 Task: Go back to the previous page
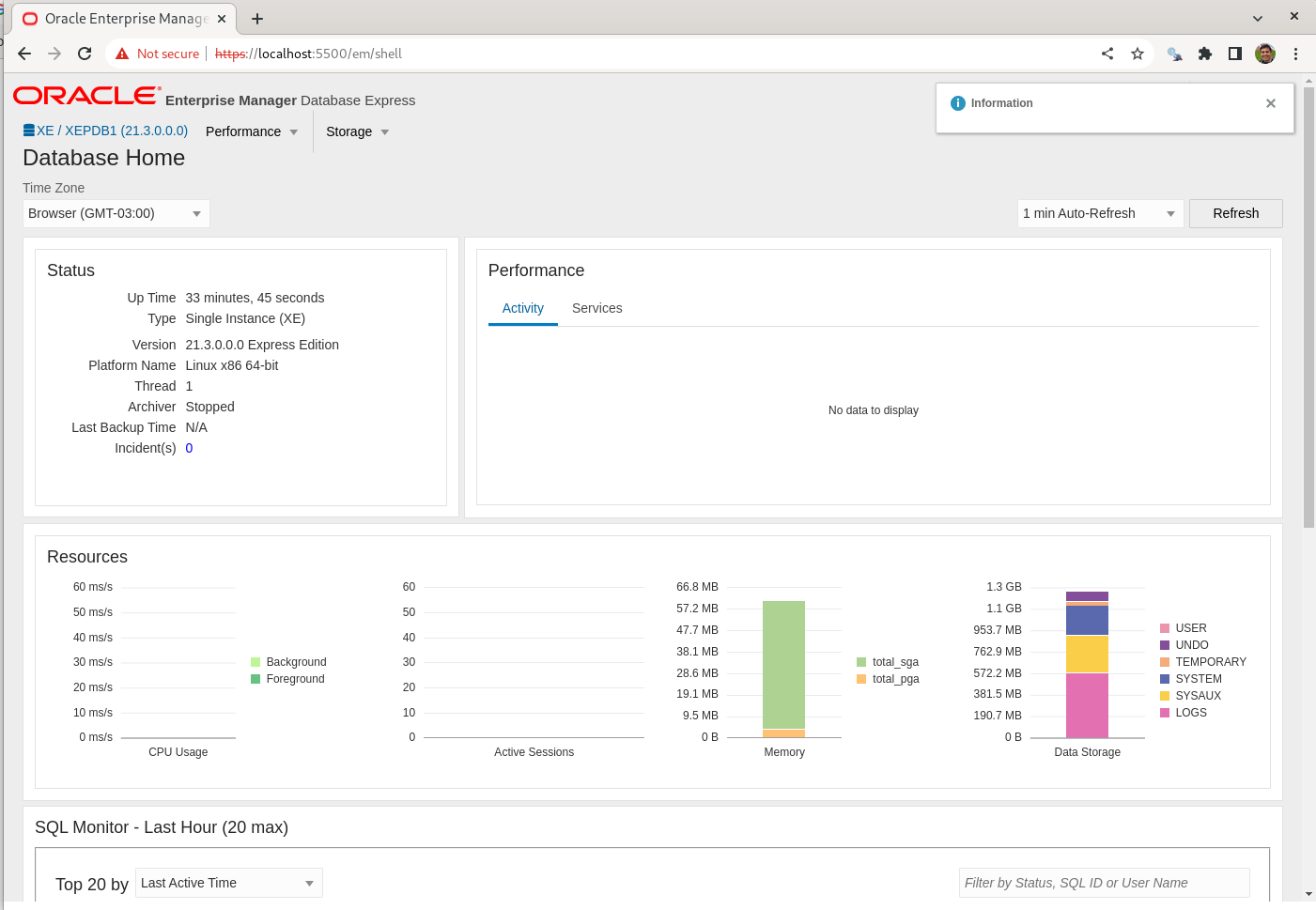[24, 54]
